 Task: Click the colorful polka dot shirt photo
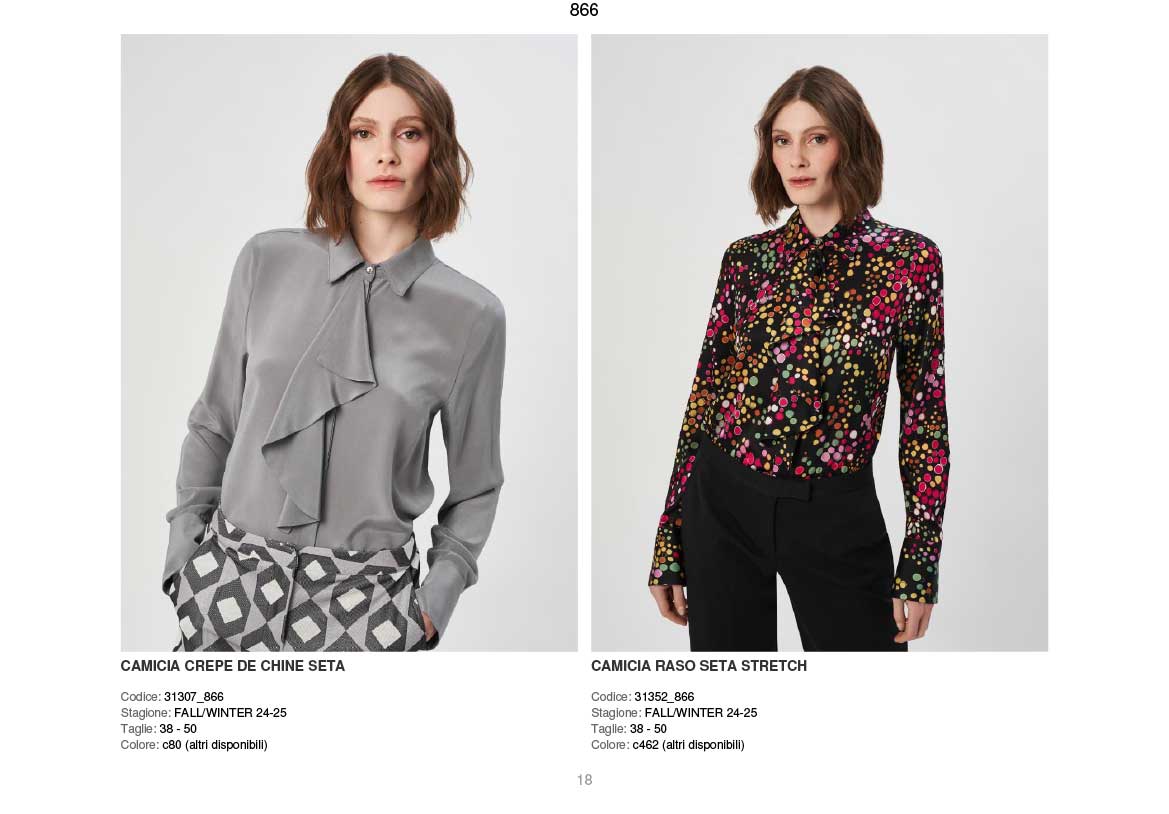(x=819, y=342)
